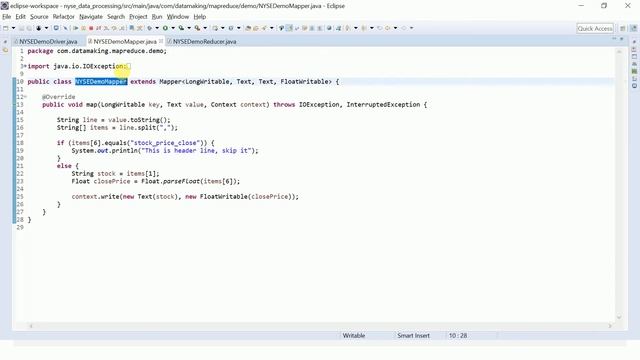Restore the minimized right view stack
The image size is (640, 360).
point(634,42)
